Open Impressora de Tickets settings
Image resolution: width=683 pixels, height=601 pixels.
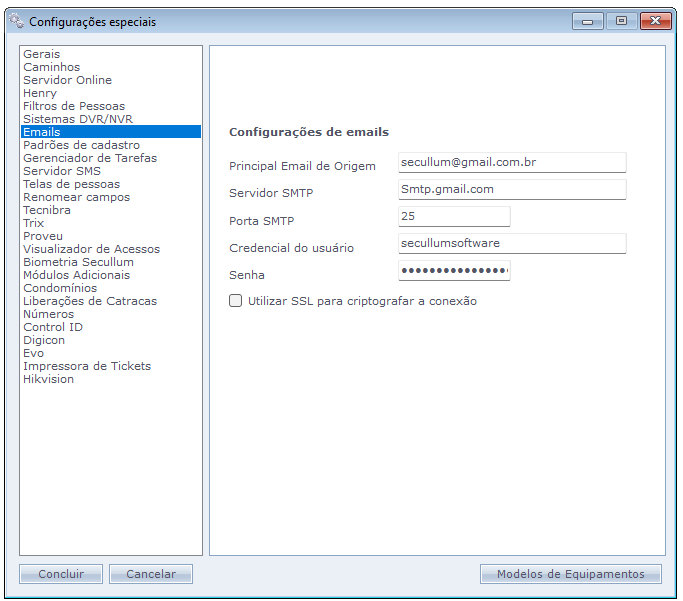[x=87, y=366]
